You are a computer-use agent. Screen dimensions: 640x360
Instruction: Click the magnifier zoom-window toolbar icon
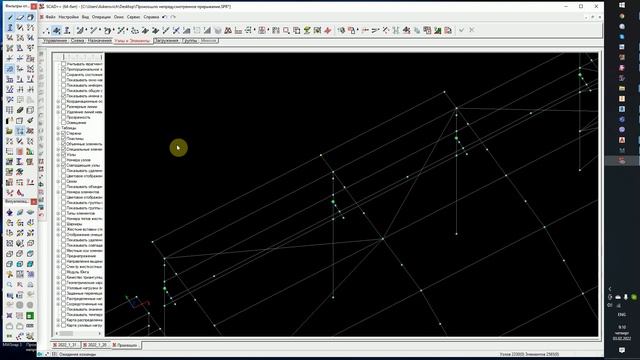[x=287, y=30]
